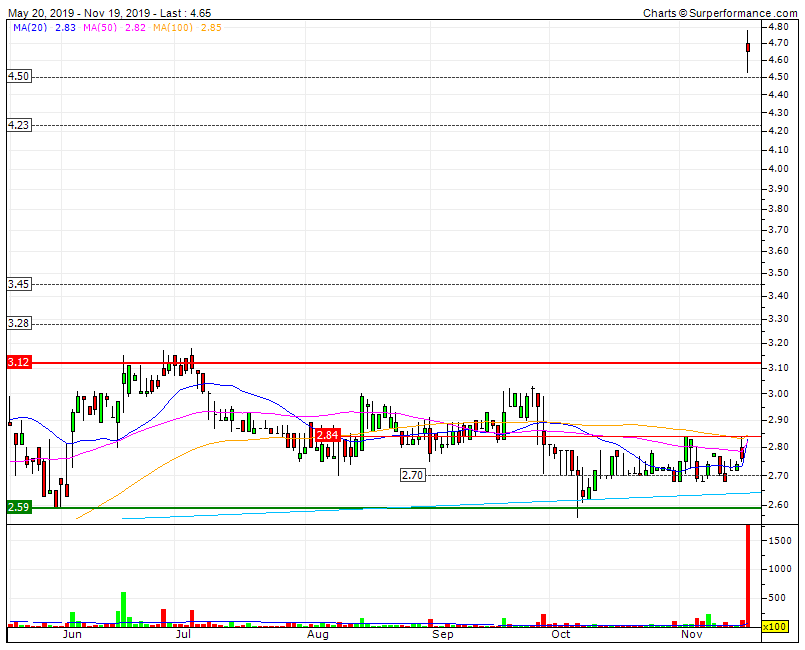
Task: Click the boxed 4.50 level label
Action: pyautogui.click(x=18, y=77)
